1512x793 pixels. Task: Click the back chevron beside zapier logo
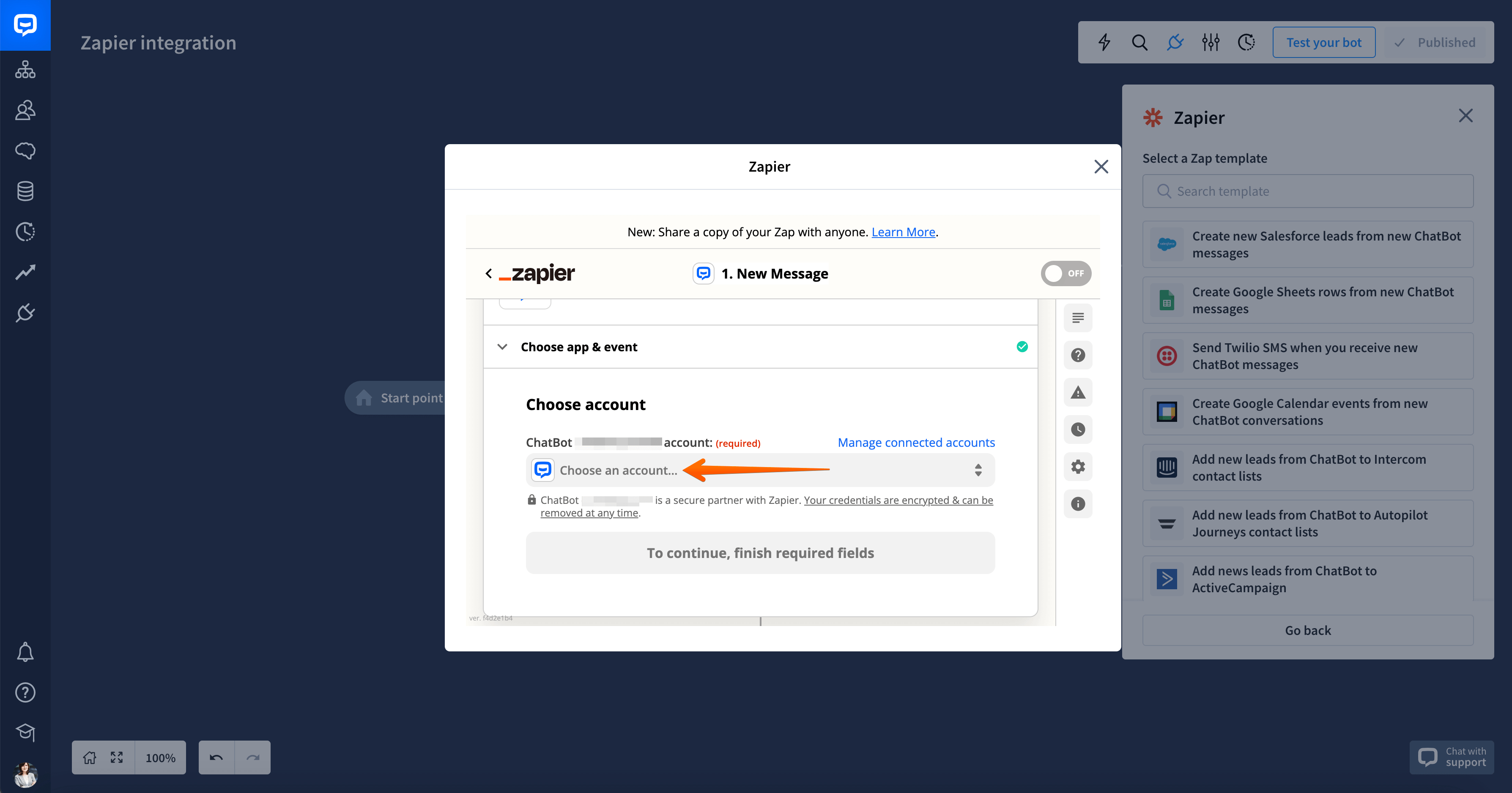pos(489,273)
